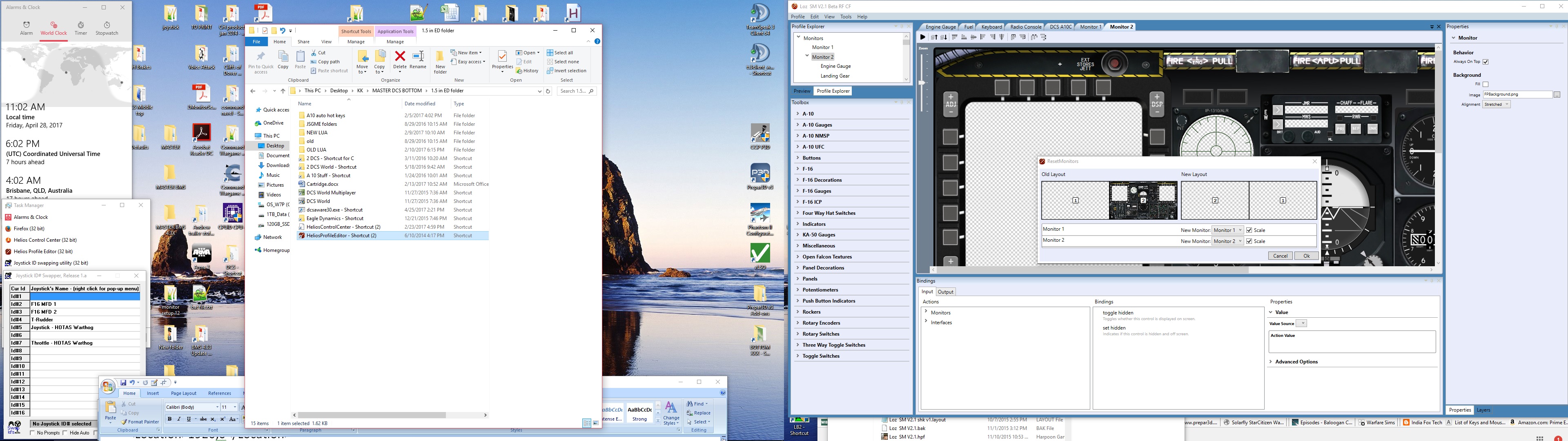Open the New item dropdown in Explorer
This screenshot has height=441, width=1568.
coord(466,53)
